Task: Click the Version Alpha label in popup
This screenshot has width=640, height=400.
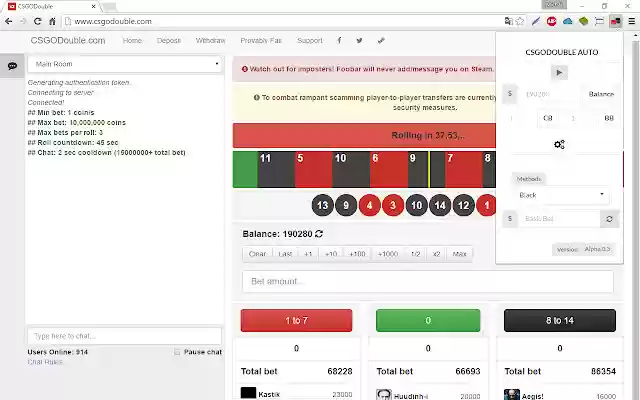Action: 583,249
